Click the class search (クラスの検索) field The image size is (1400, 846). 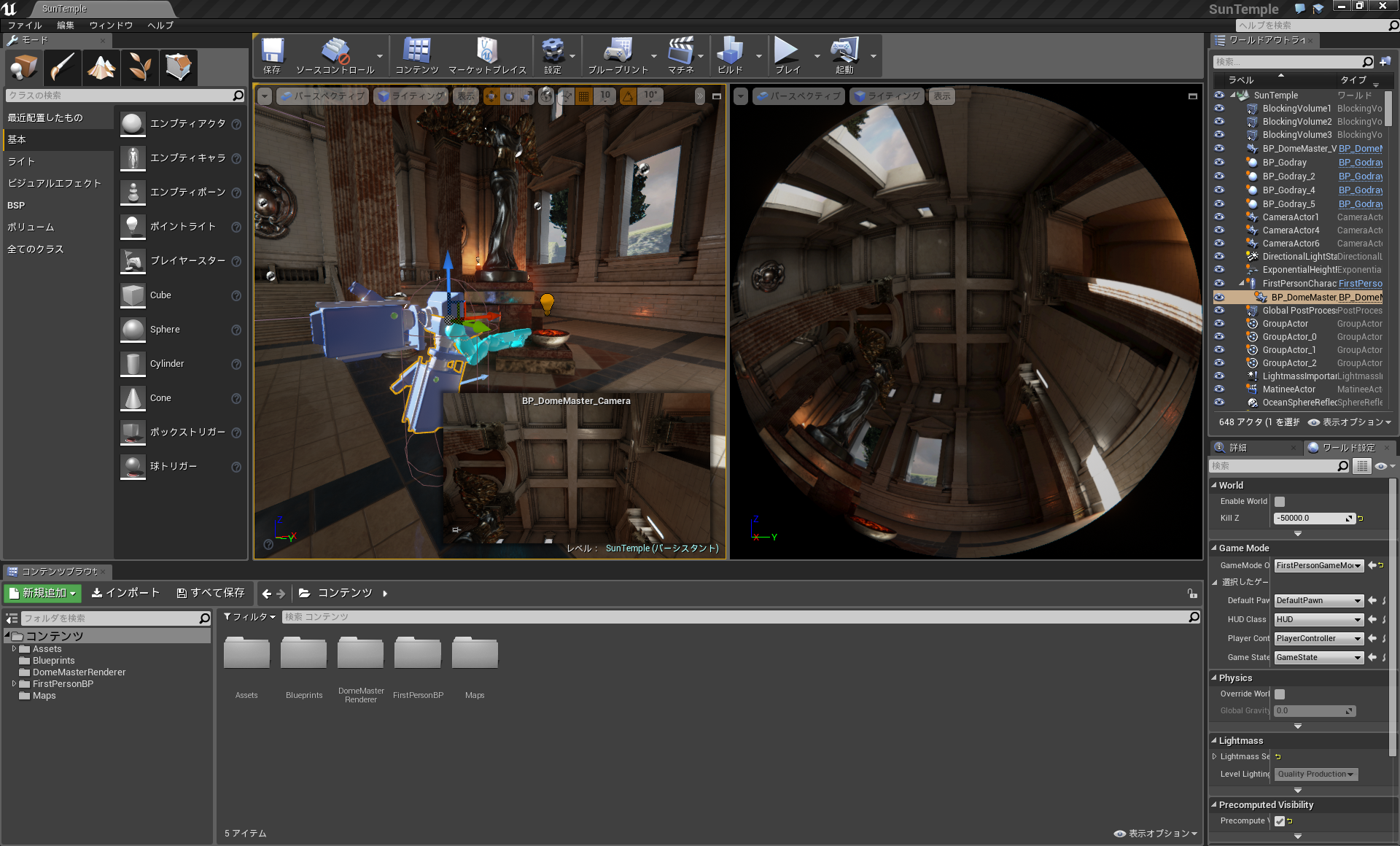[x=125, y=96]
